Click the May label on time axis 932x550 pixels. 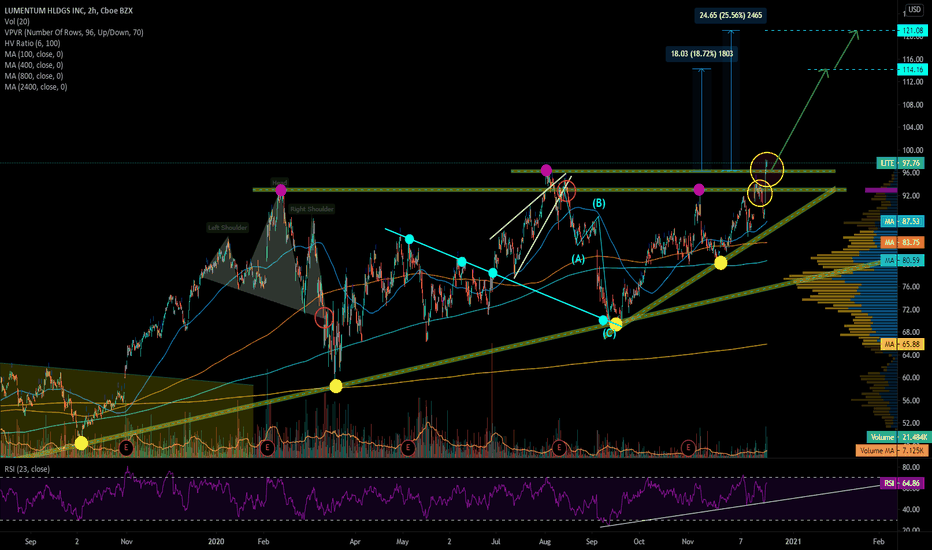(x=402, y=542)
